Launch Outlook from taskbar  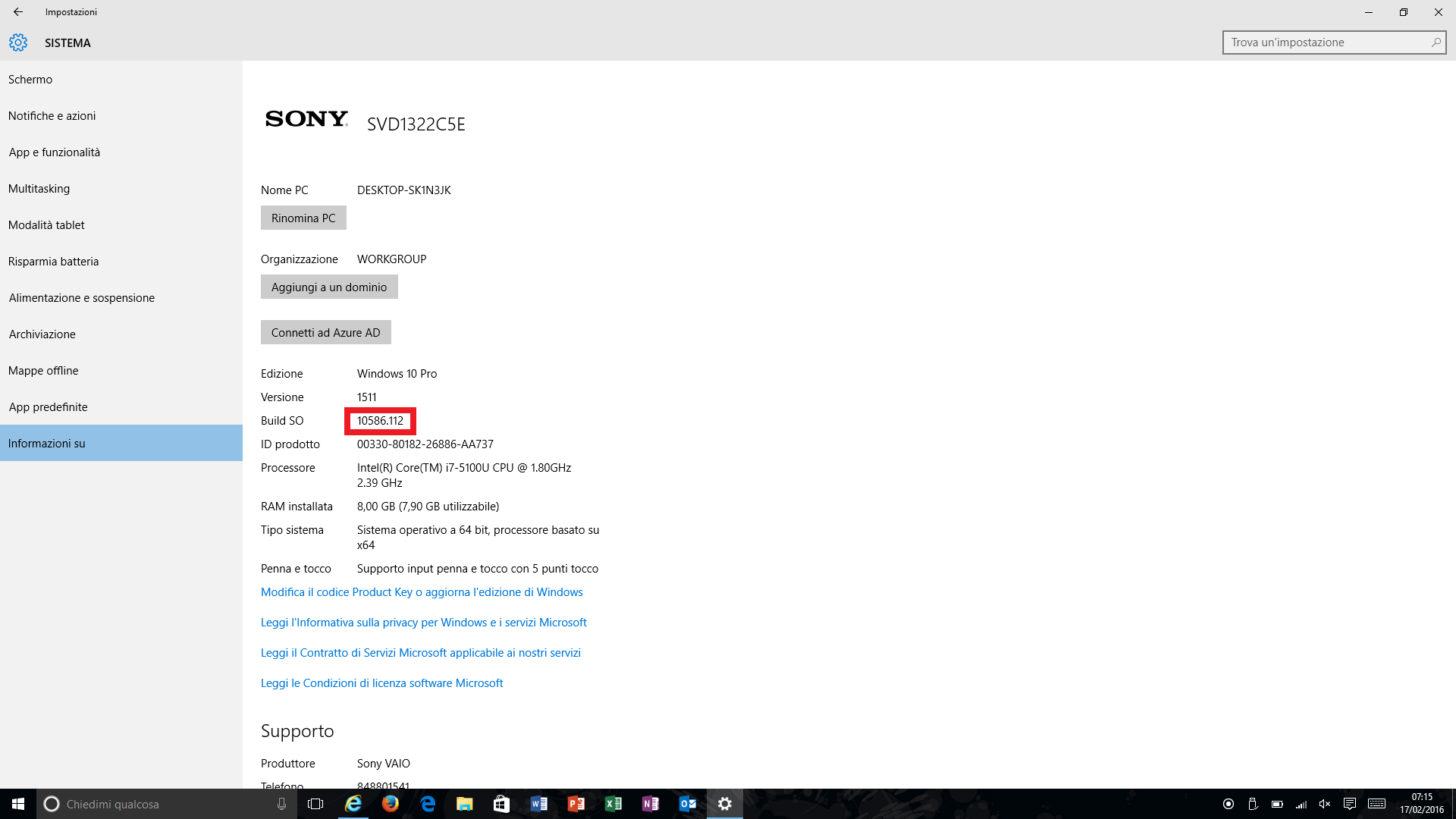pyautogui.click(x=688, y=804)
